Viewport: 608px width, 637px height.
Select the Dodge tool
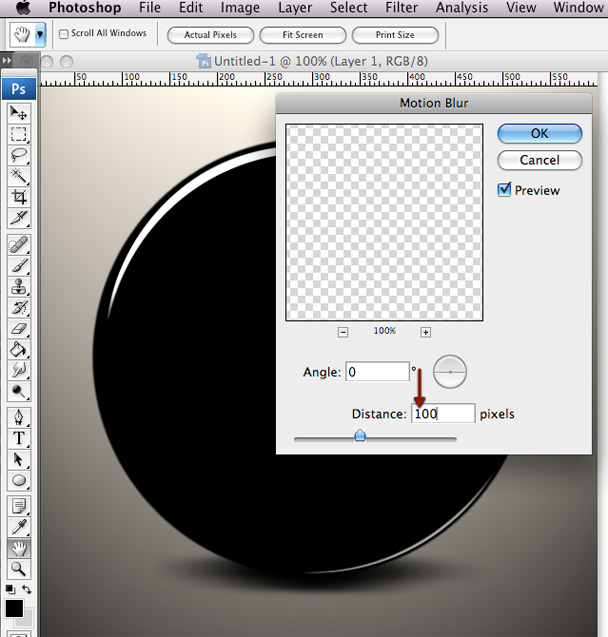click(x=18, y=392)
